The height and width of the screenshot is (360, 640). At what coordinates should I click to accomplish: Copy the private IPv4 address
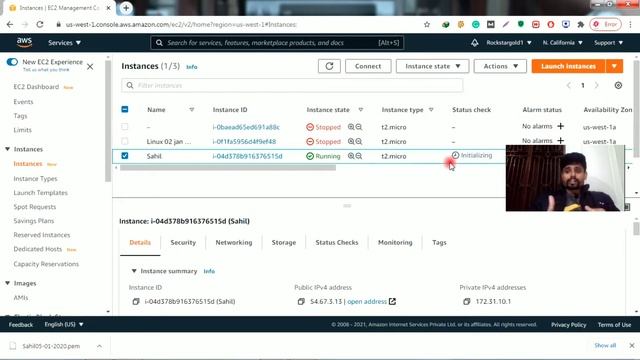[x=467, y=302]
